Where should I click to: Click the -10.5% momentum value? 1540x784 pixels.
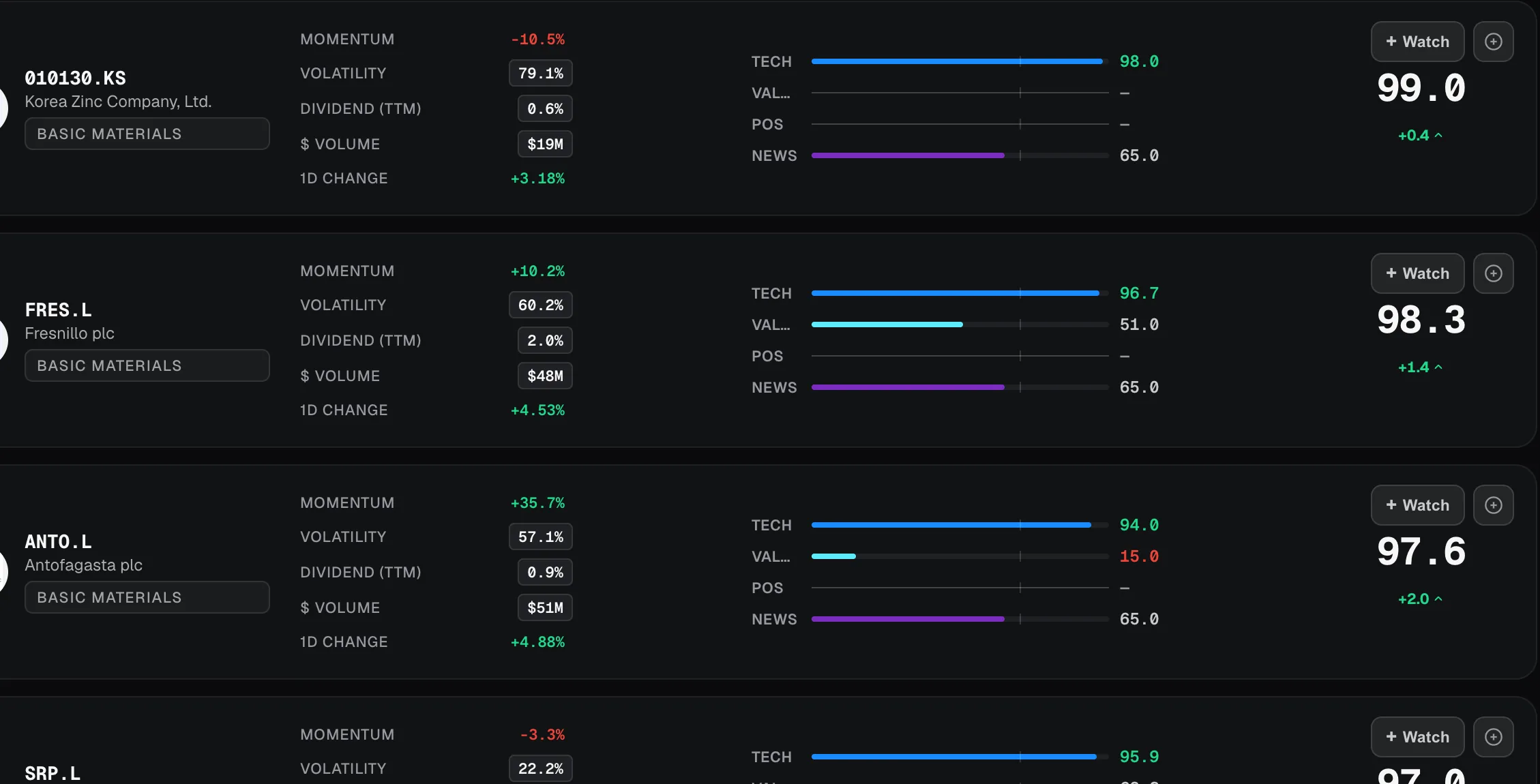click(538, 40)
